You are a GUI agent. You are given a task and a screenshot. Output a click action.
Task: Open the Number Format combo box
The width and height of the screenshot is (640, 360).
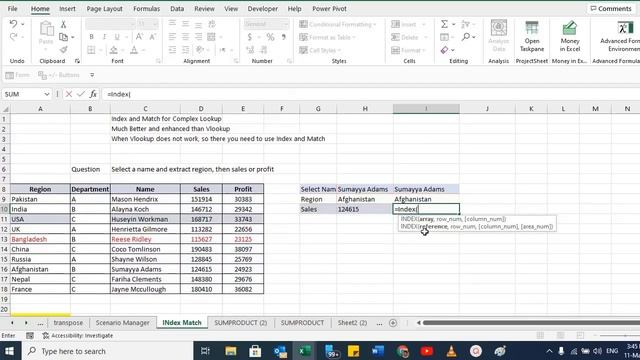(266, 24)
